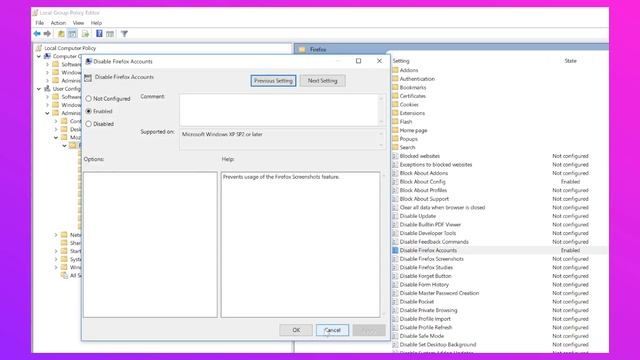Toggle the Show/Hide Action Pane icon
The height and width of the screenshot is (360, 640).
110,34
